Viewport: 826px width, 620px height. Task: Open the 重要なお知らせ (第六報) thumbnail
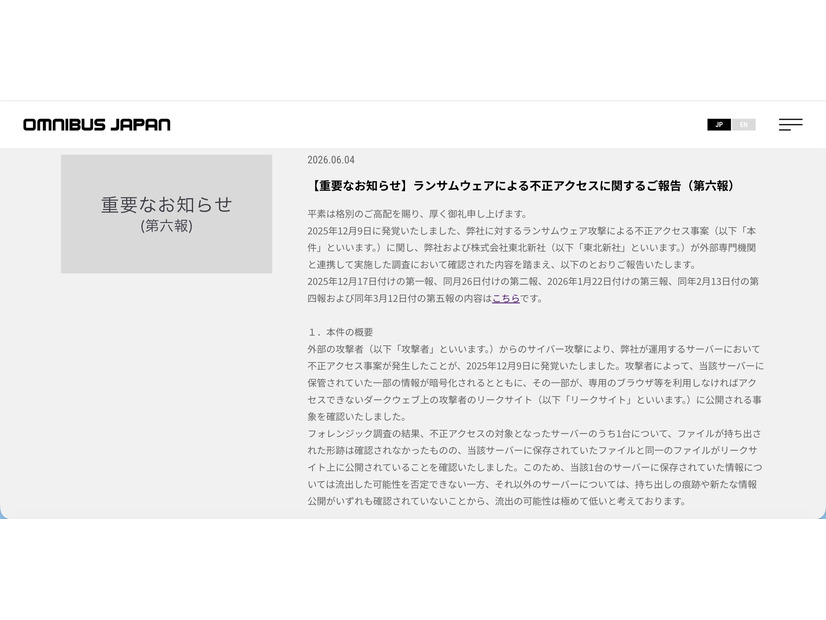tap(166, 214)
